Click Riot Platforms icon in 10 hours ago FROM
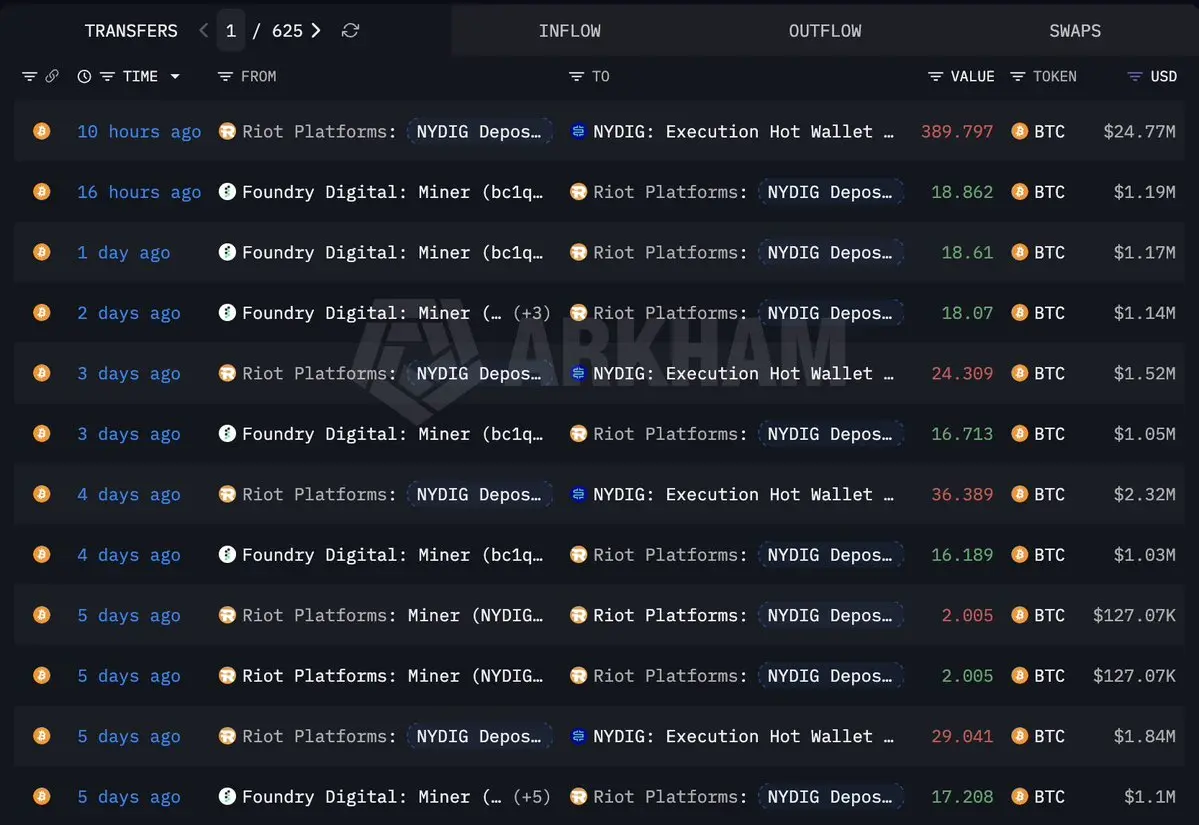 (227, 131)
